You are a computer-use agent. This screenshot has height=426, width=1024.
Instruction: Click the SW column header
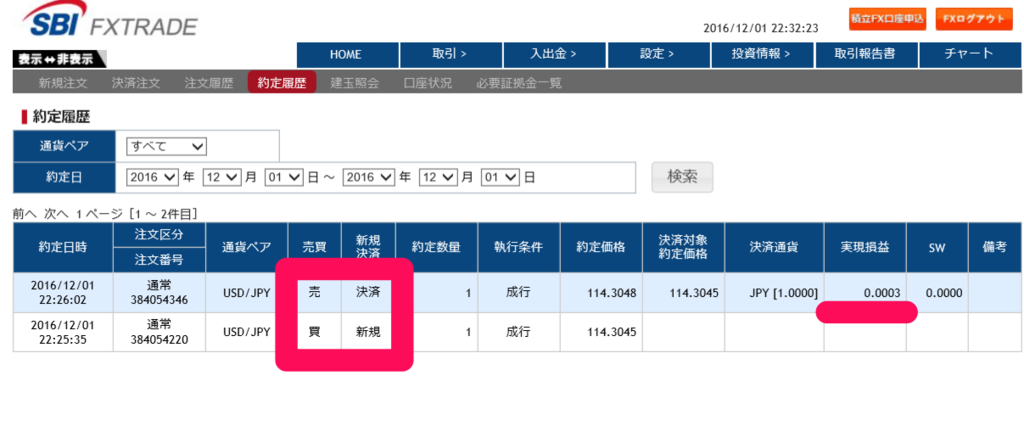[937, 248]
